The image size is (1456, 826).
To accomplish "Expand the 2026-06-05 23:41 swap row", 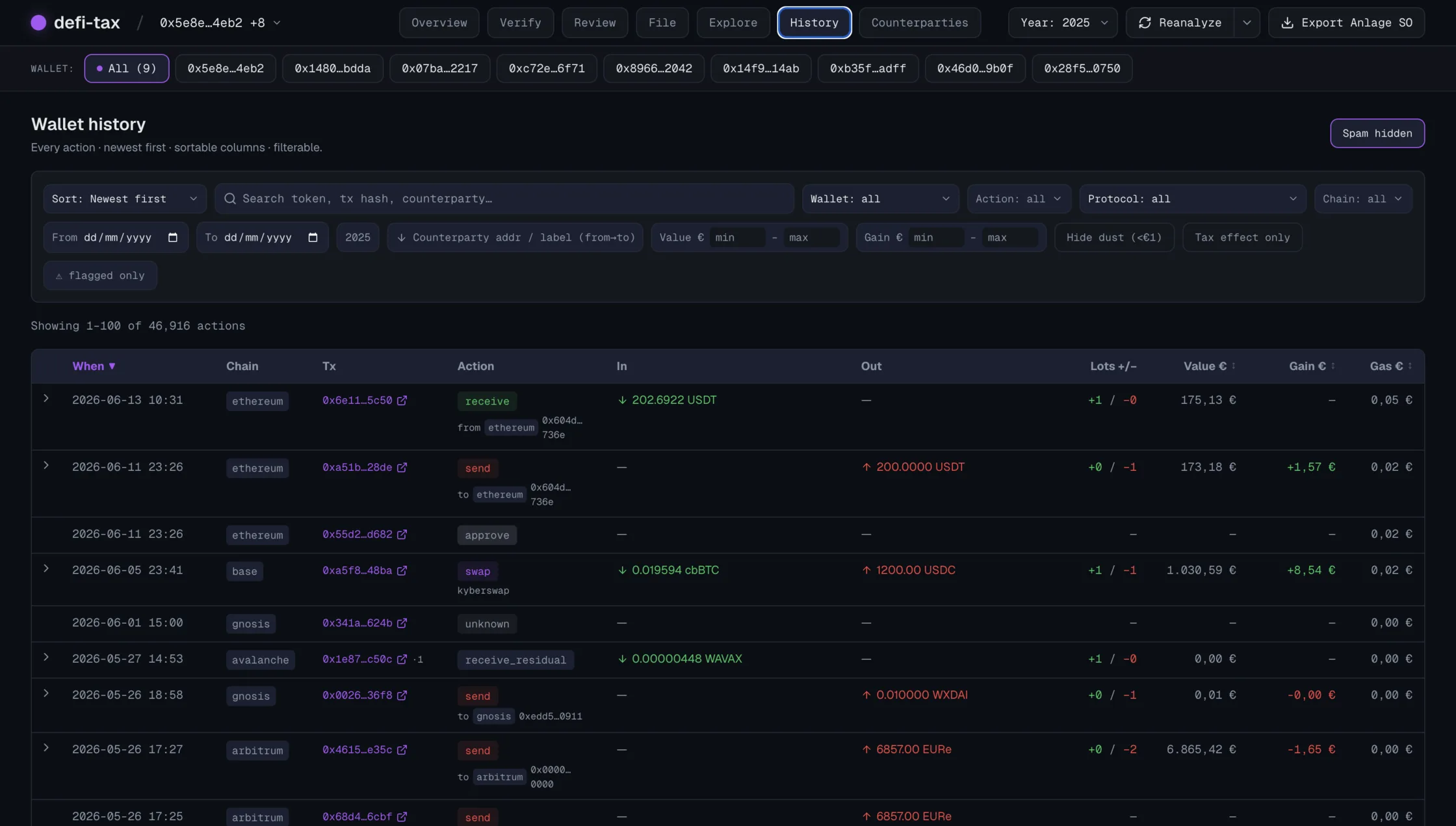I will [x=46, y=568].
